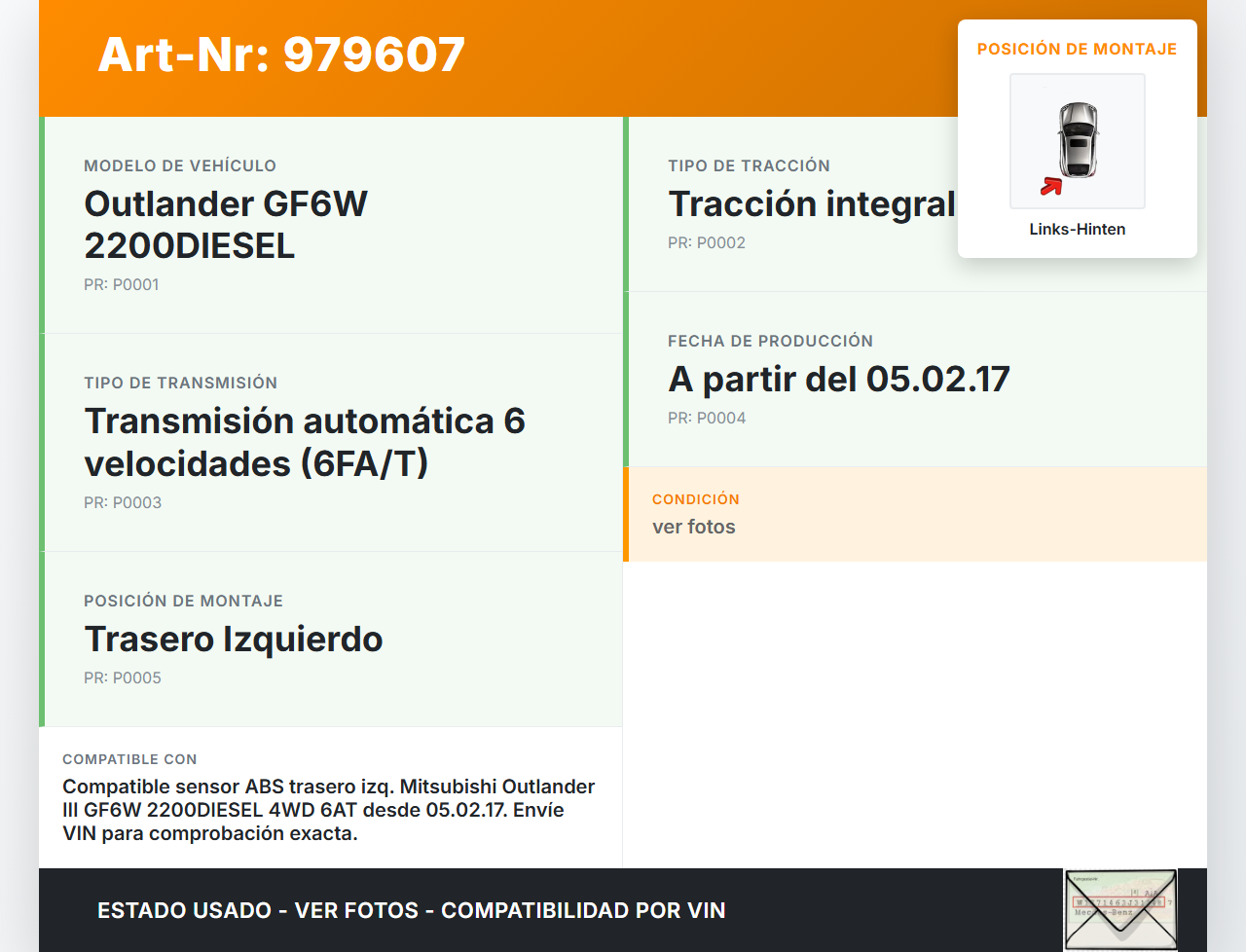Click the 'COMPATIBLE CON' description paragraph

click(328, 809)
